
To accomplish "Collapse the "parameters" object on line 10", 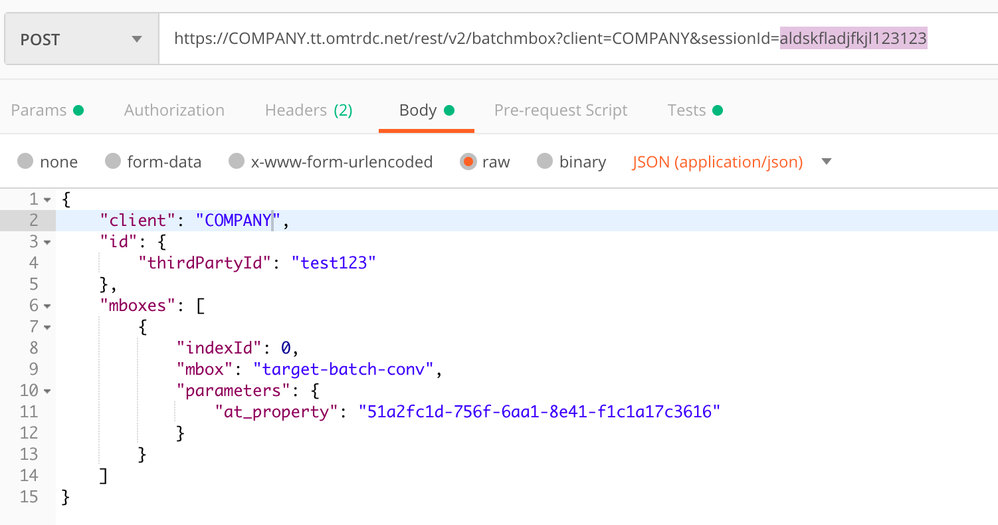I will 47,391.
